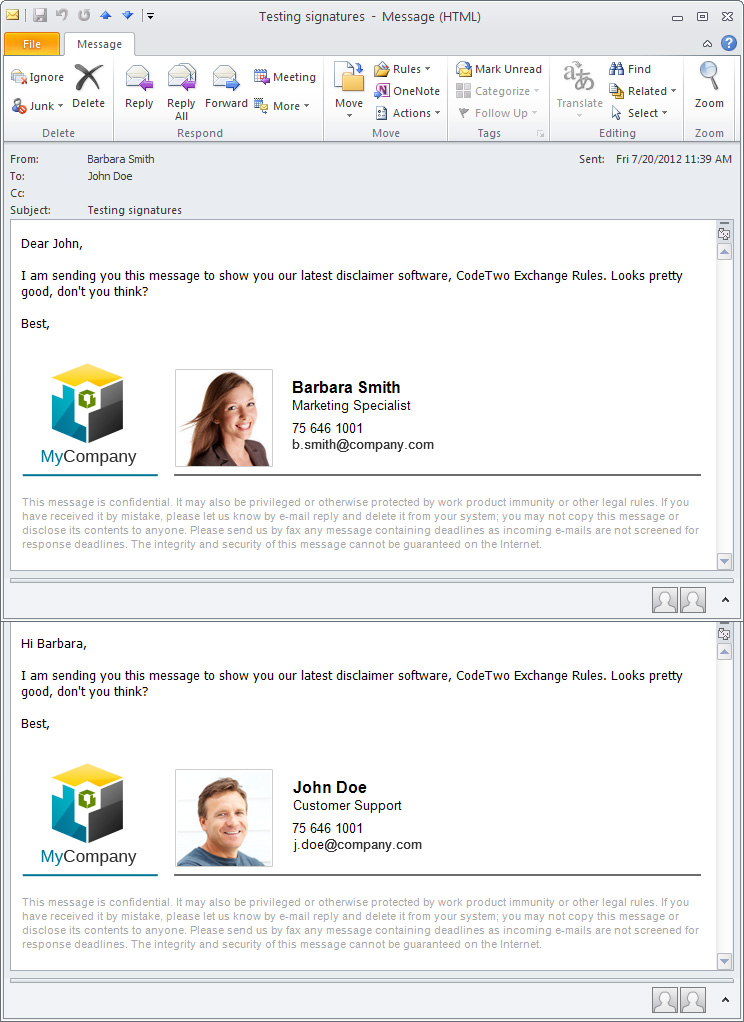Click the down arrow of the lower message scrollbar

724,961
